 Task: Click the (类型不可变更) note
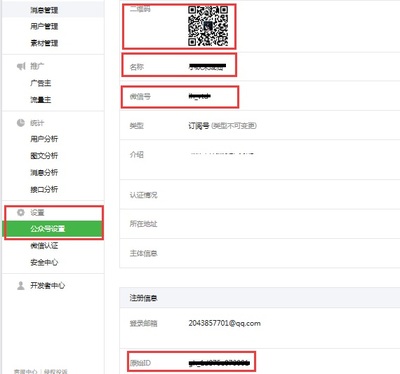coord(234,126)
